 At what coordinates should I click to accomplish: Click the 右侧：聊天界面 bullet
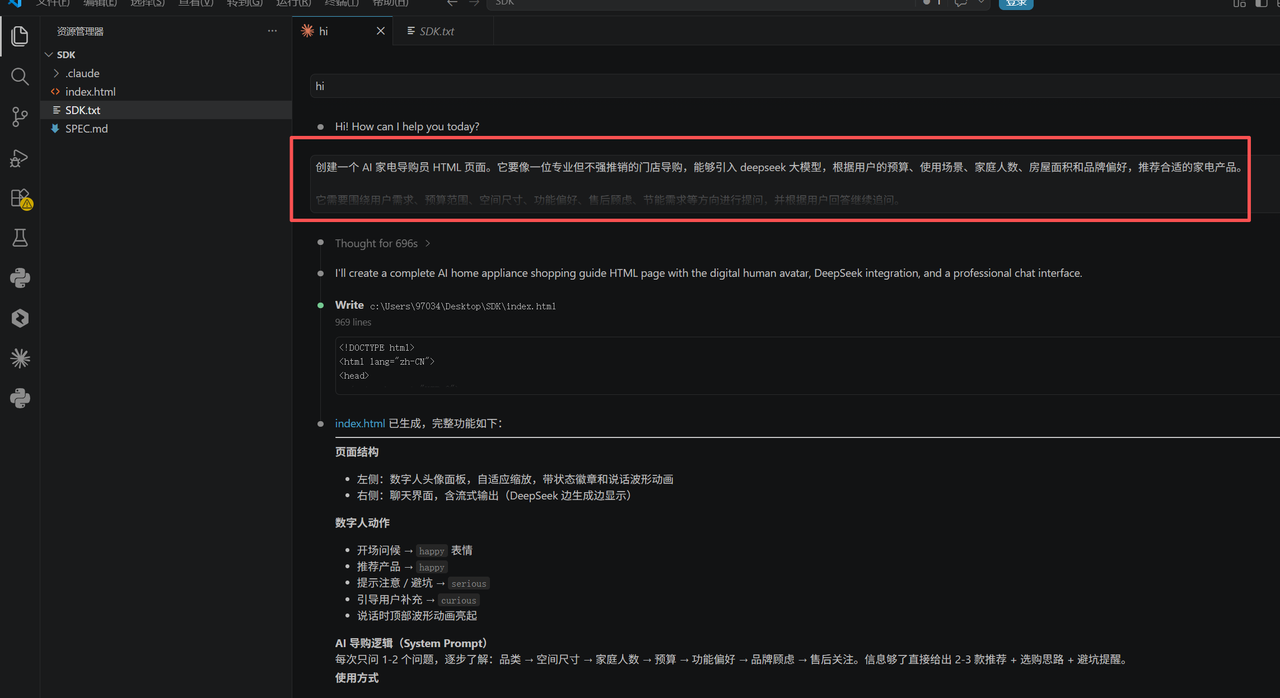point(494,495)
